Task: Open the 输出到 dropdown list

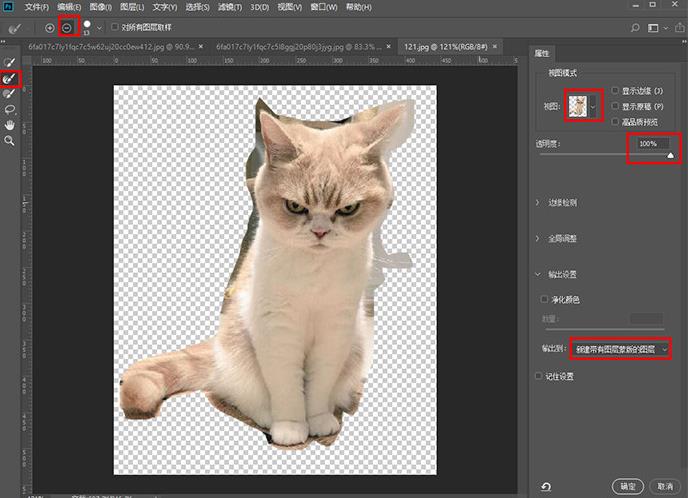Action: point(621,349)
